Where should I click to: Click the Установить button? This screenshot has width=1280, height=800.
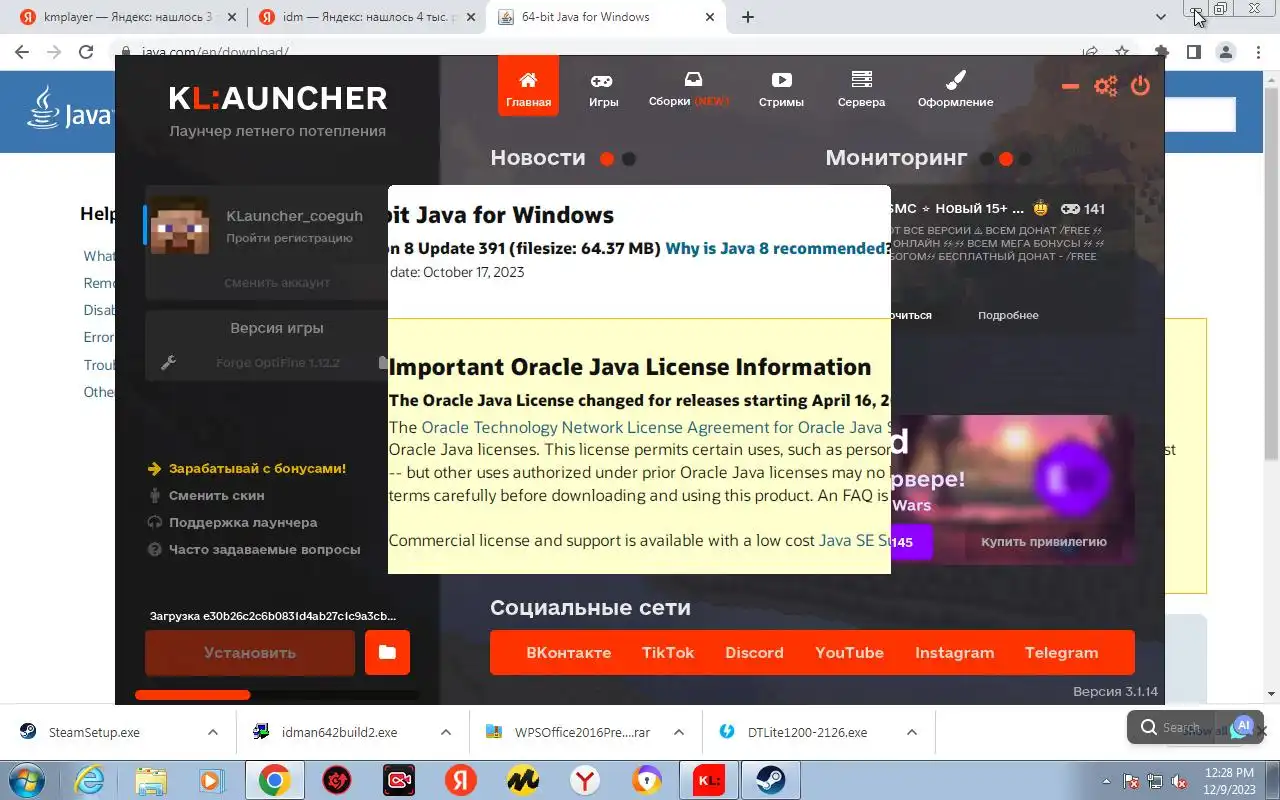tap(250, 653)
